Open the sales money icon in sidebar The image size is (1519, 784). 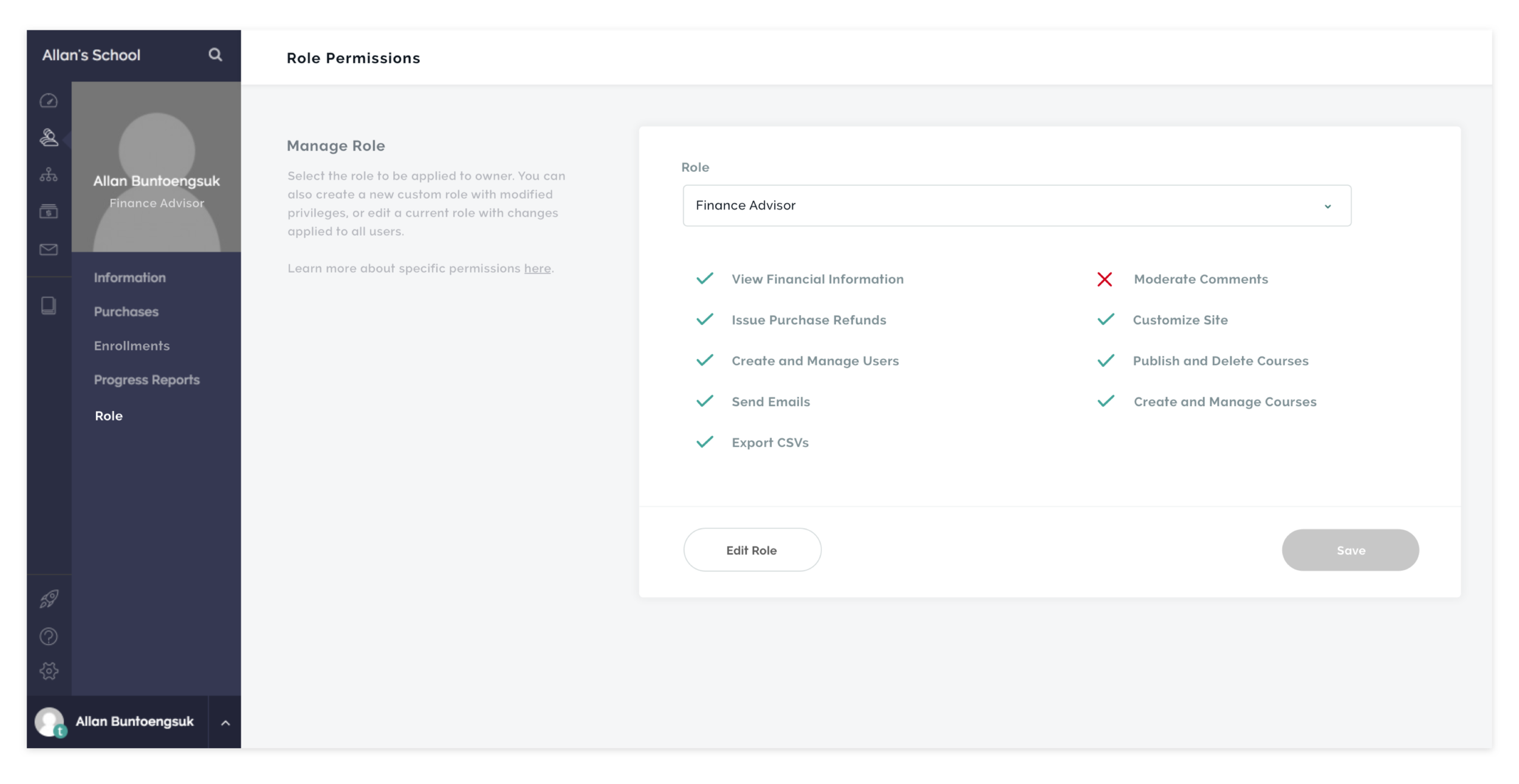pyautogui.click(x=49, y=211)
